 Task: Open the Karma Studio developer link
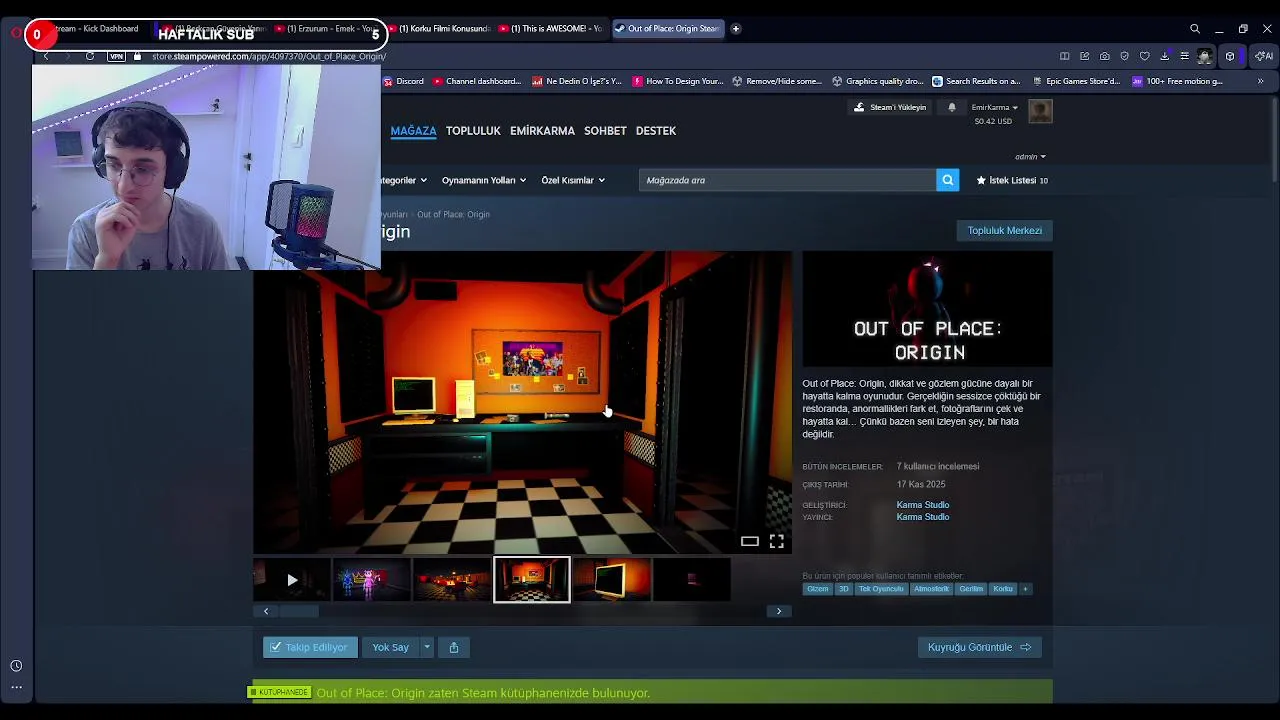922,505
